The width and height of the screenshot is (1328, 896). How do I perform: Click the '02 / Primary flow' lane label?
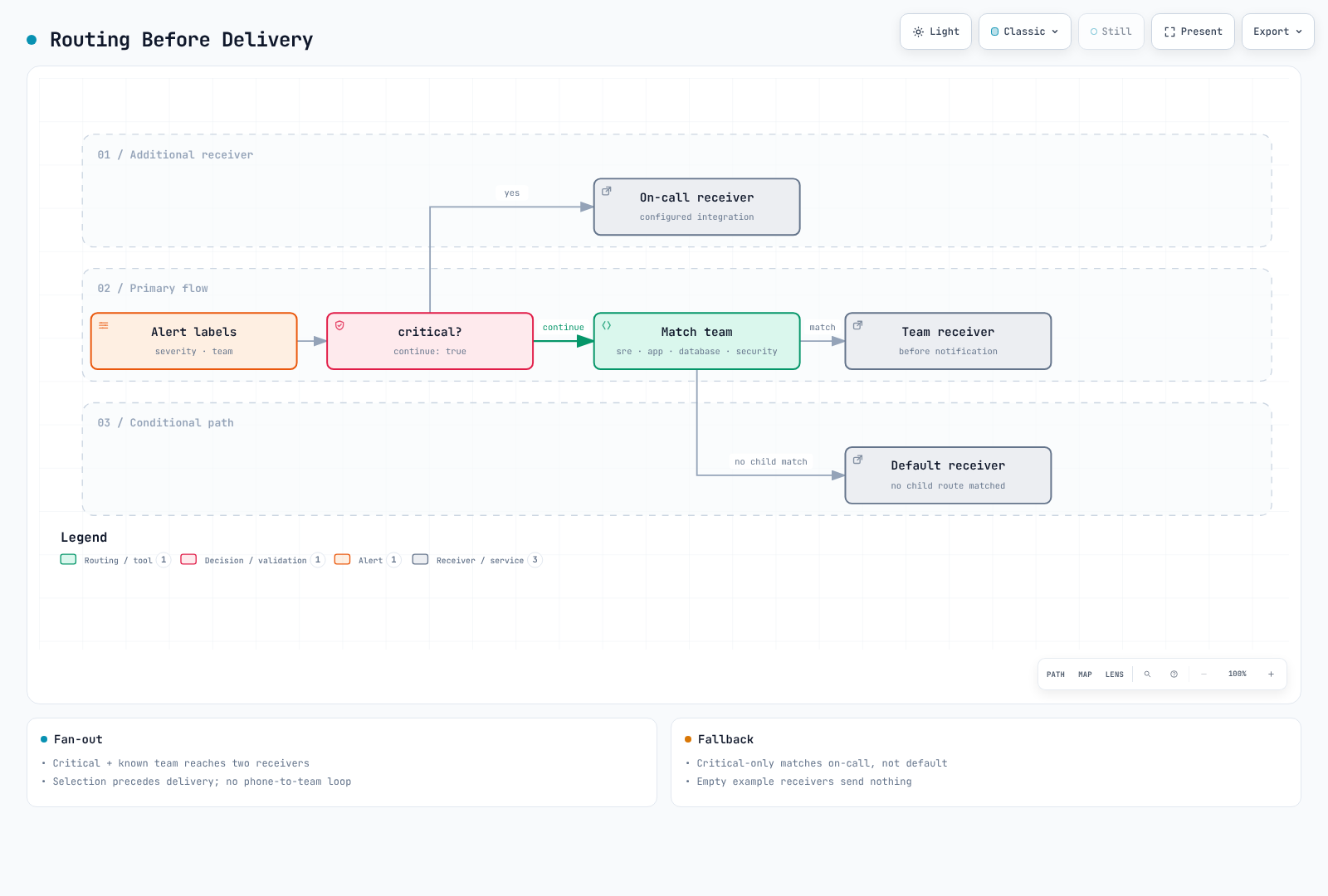coord(153,289)
